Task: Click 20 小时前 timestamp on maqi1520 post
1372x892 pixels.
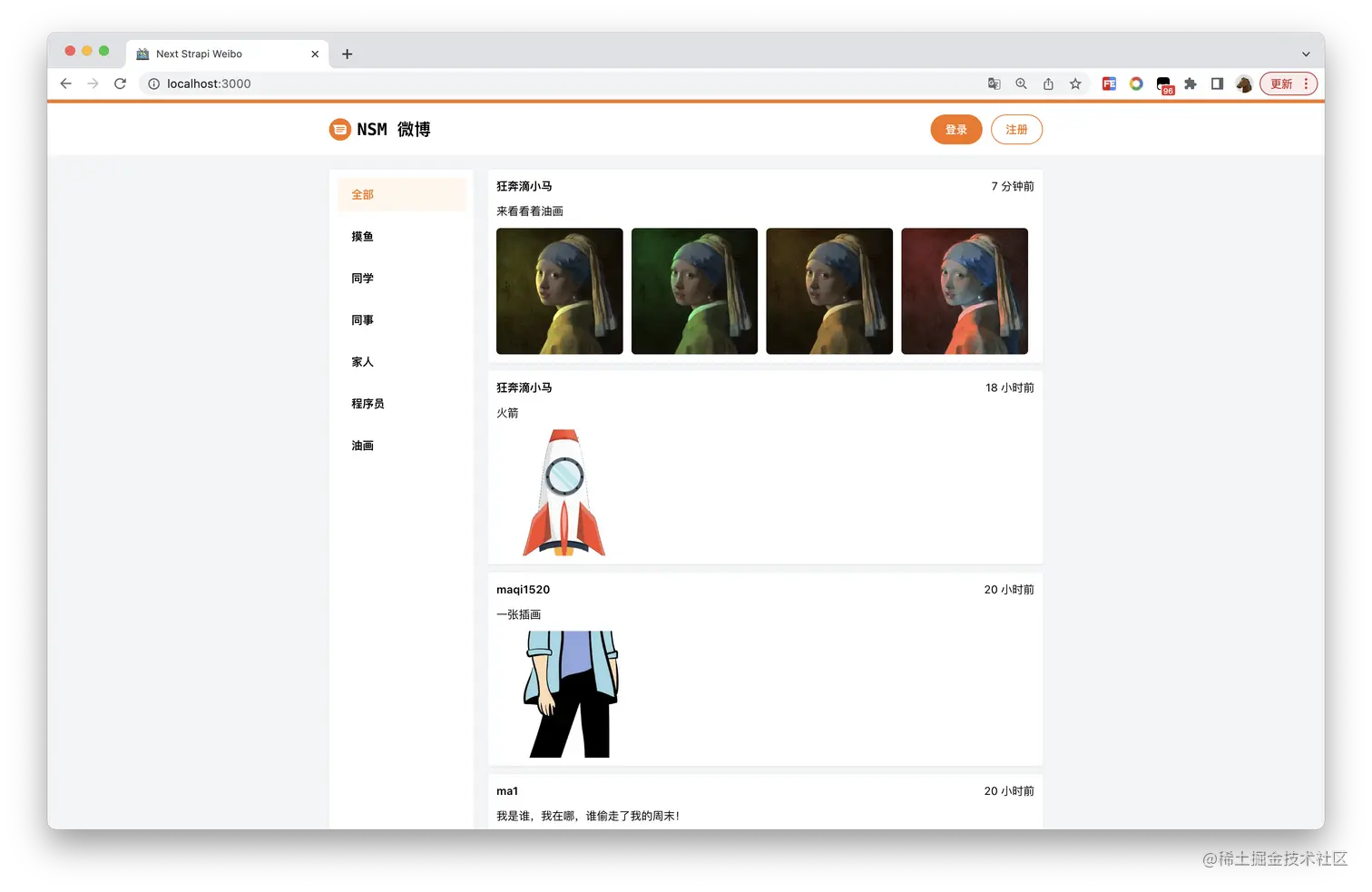Action: click(1009, 589)
